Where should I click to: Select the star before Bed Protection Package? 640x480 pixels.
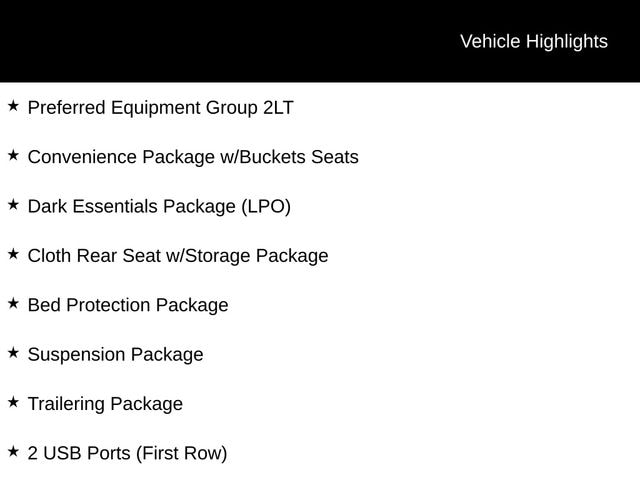13,303
